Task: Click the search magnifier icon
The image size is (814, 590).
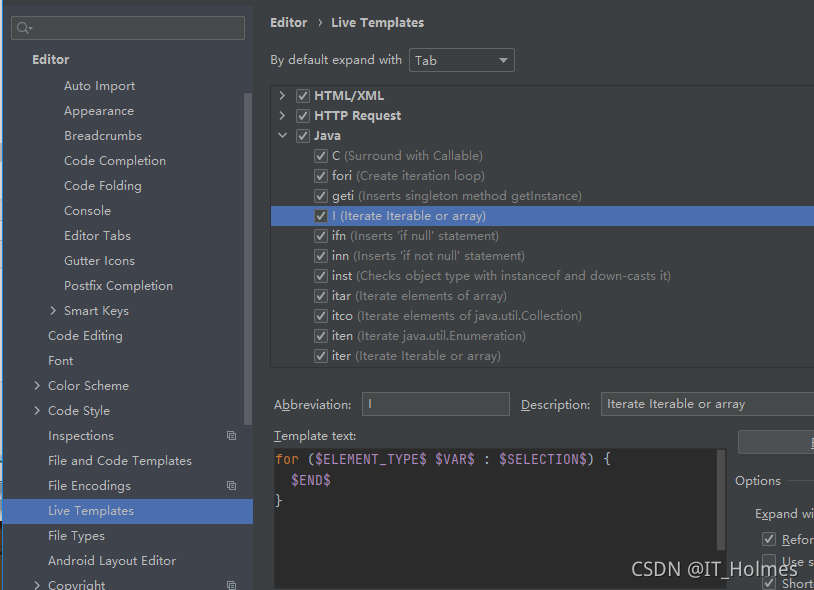Action: 23,28
